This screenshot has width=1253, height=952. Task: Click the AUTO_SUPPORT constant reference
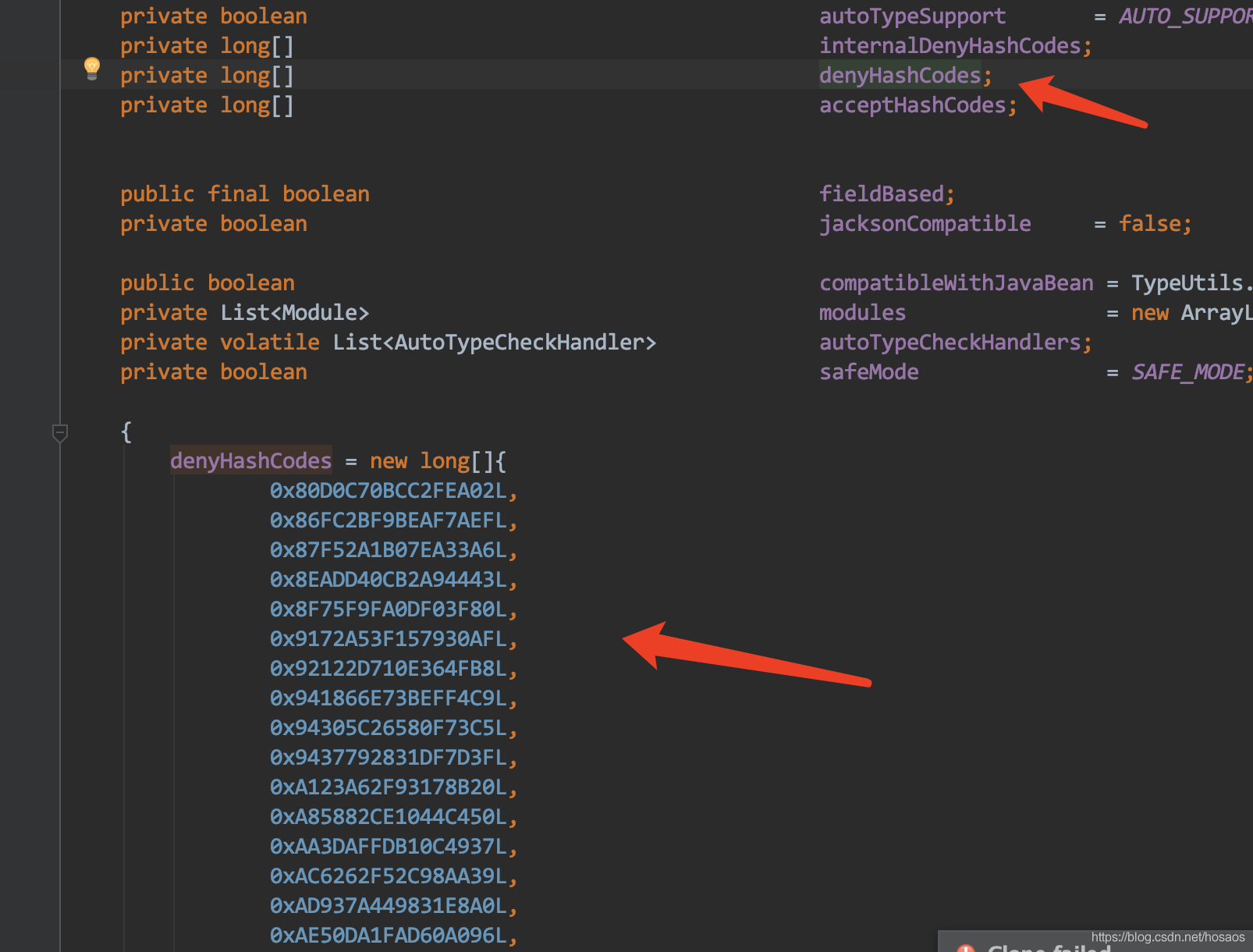[1185, 16]
